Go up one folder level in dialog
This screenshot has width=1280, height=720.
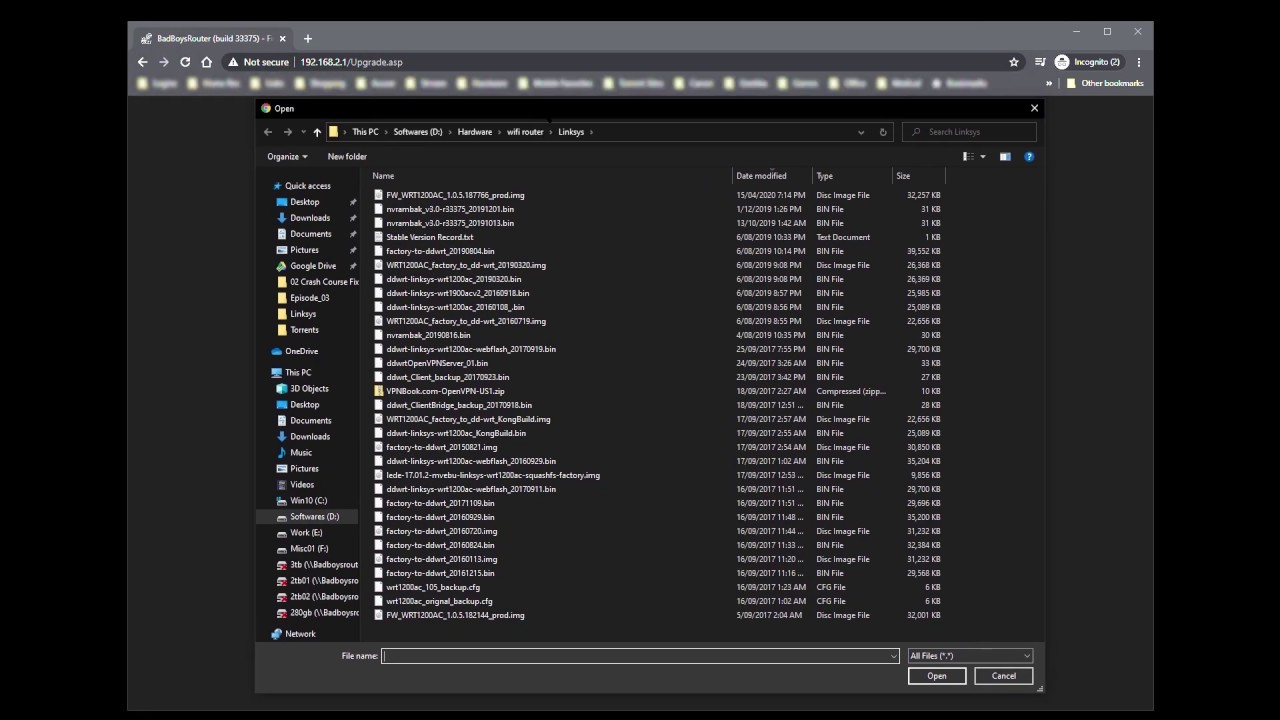point(317,132)
